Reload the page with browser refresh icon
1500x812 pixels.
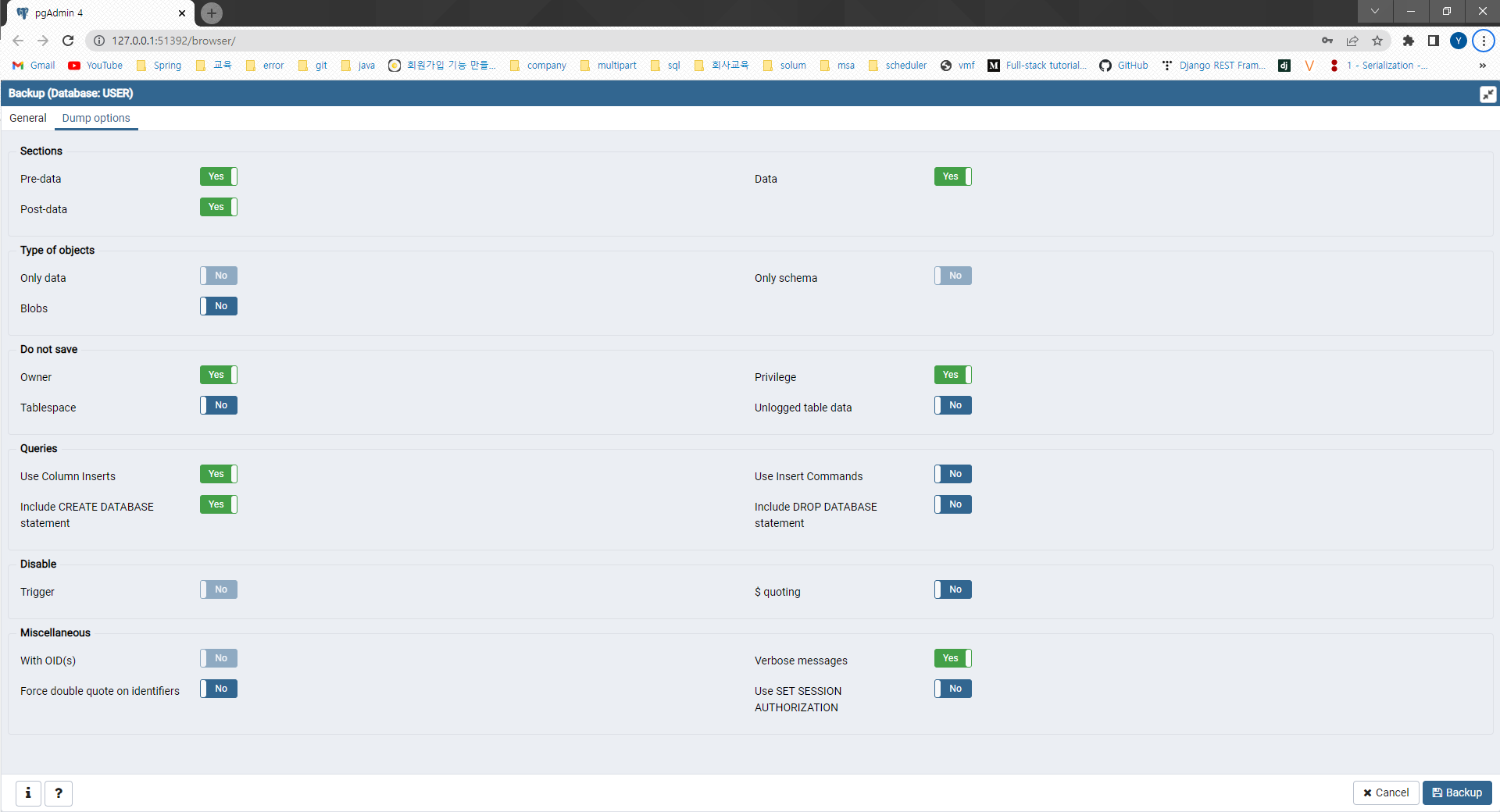click(x=68, y=41)
